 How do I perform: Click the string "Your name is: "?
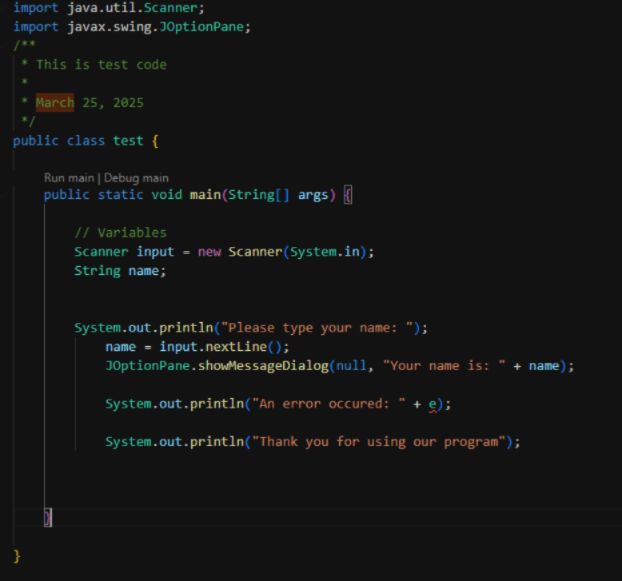[444, 366]
